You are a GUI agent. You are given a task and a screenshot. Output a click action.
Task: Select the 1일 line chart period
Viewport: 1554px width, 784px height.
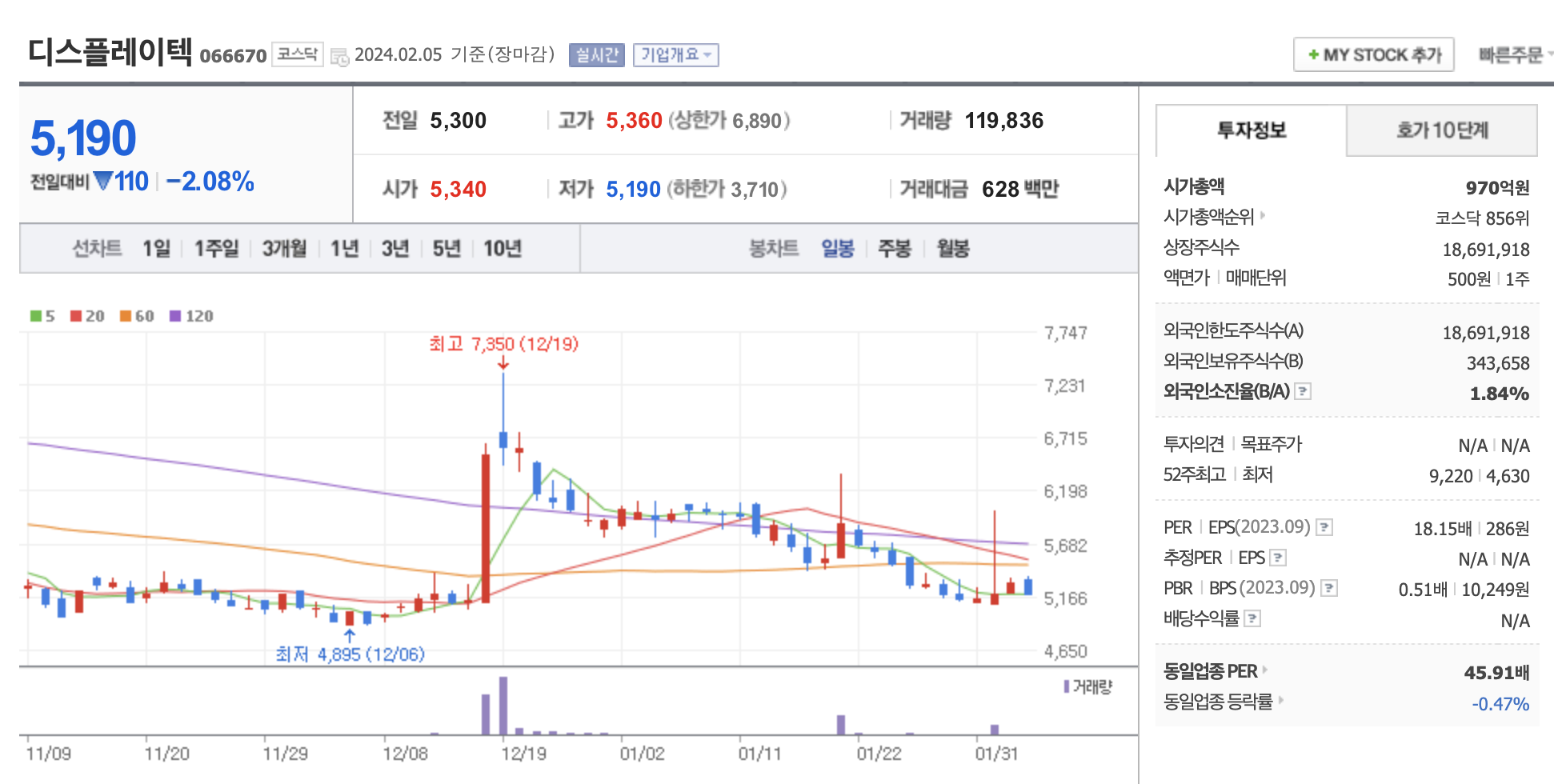(x=157, y=249)
